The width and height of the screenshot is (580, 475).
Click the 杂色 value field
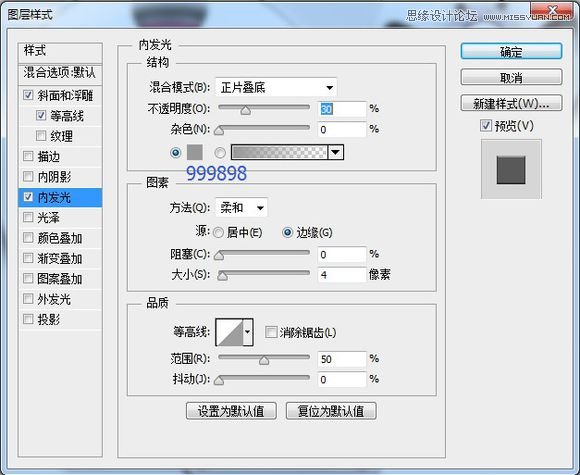point(342,129)
